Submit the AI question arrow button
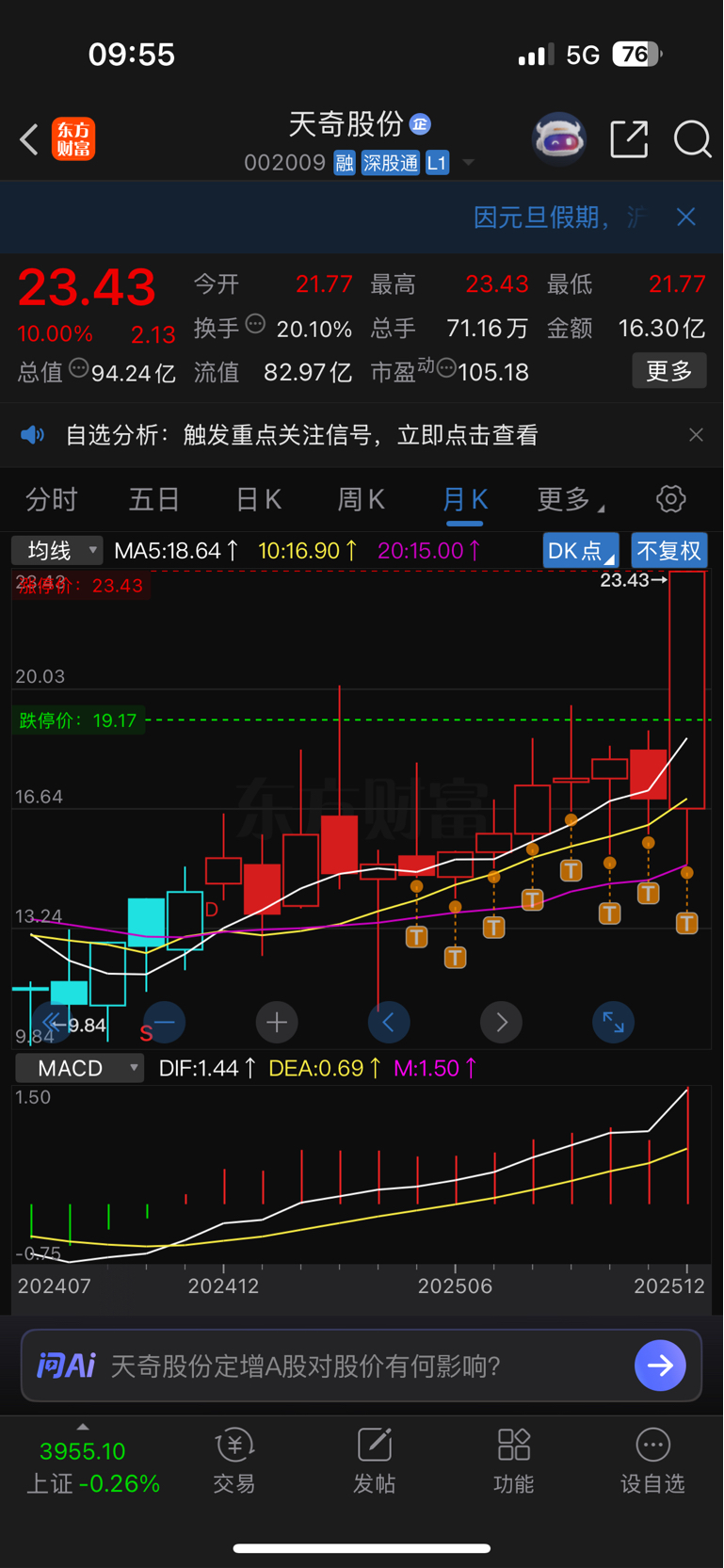 coord(660,1366)
